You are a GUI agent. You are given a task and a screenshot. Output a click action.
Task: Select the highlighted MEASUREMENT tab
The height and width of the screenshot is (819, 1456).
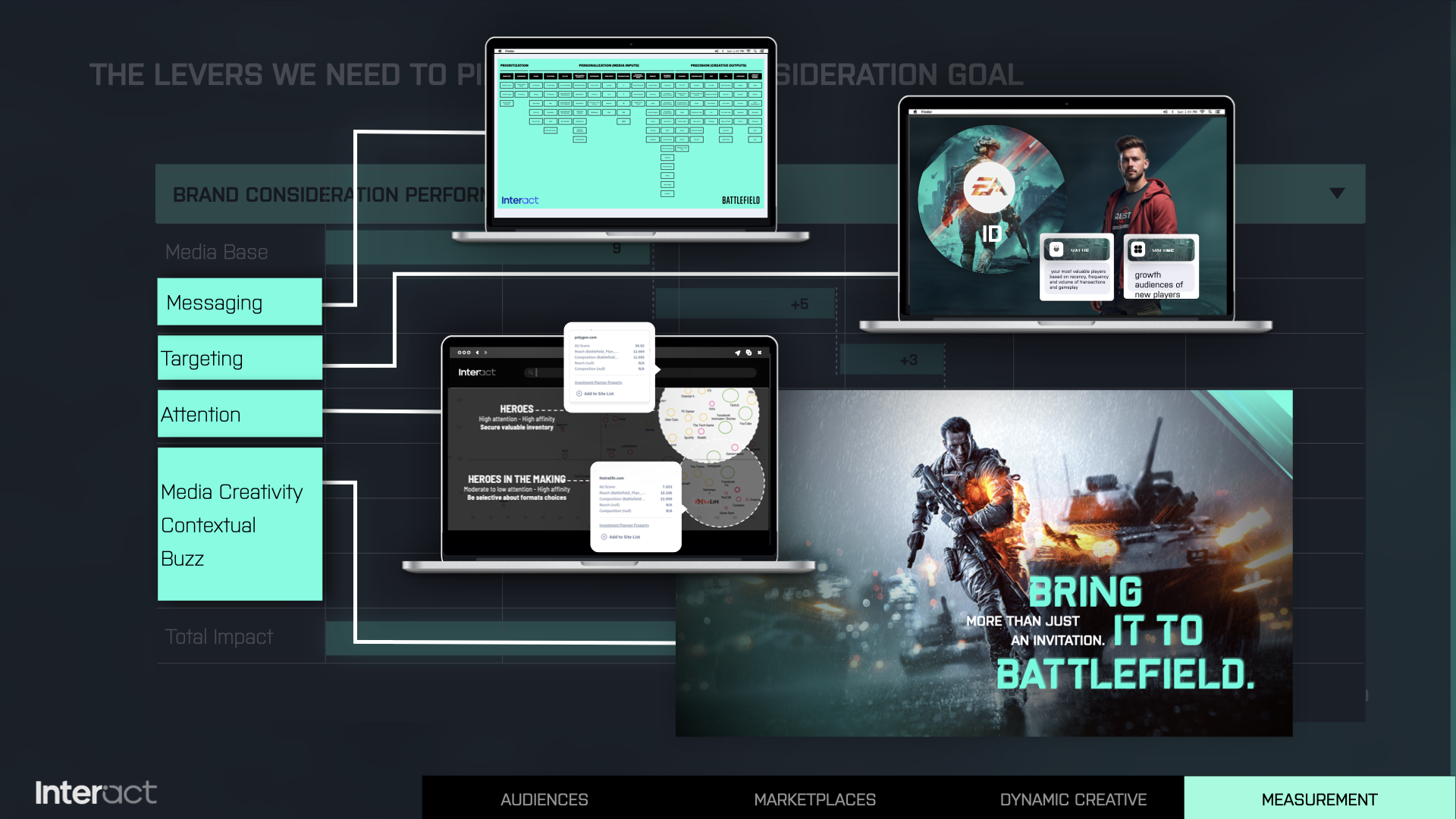[1319, 799]
